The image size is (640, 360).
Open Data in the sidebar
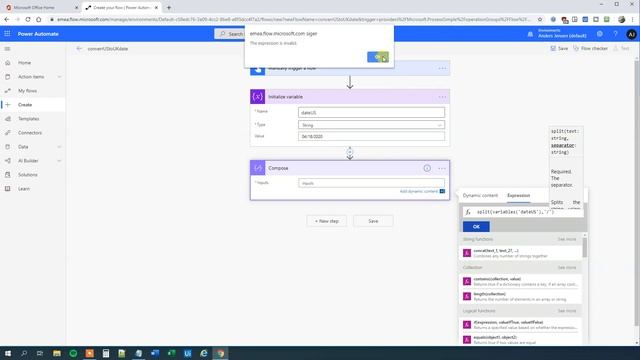pyautogui.click(x=23, y=147)
